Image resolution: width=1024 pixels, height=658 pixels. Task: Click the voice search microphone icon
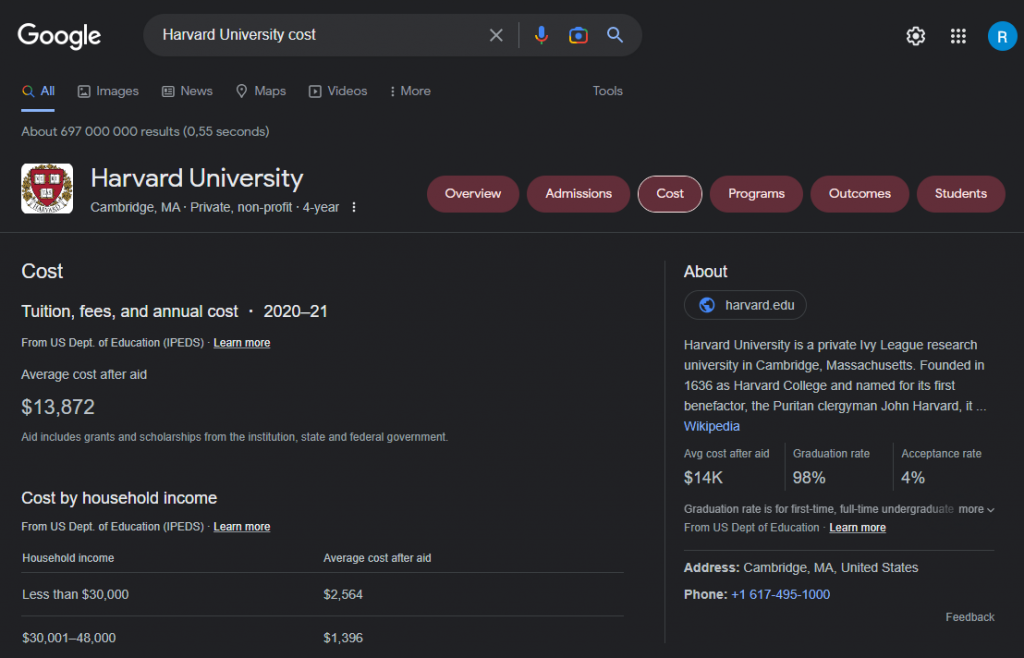[541, 35]
